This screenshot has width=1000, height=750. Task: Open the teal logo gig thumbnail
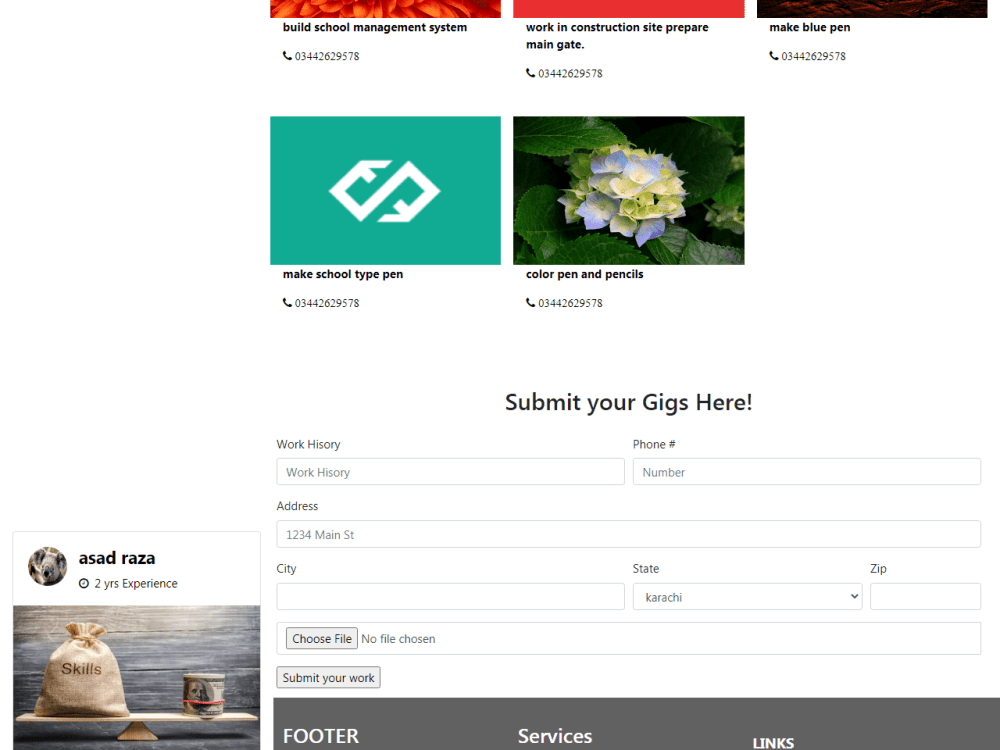coord(385,191)
